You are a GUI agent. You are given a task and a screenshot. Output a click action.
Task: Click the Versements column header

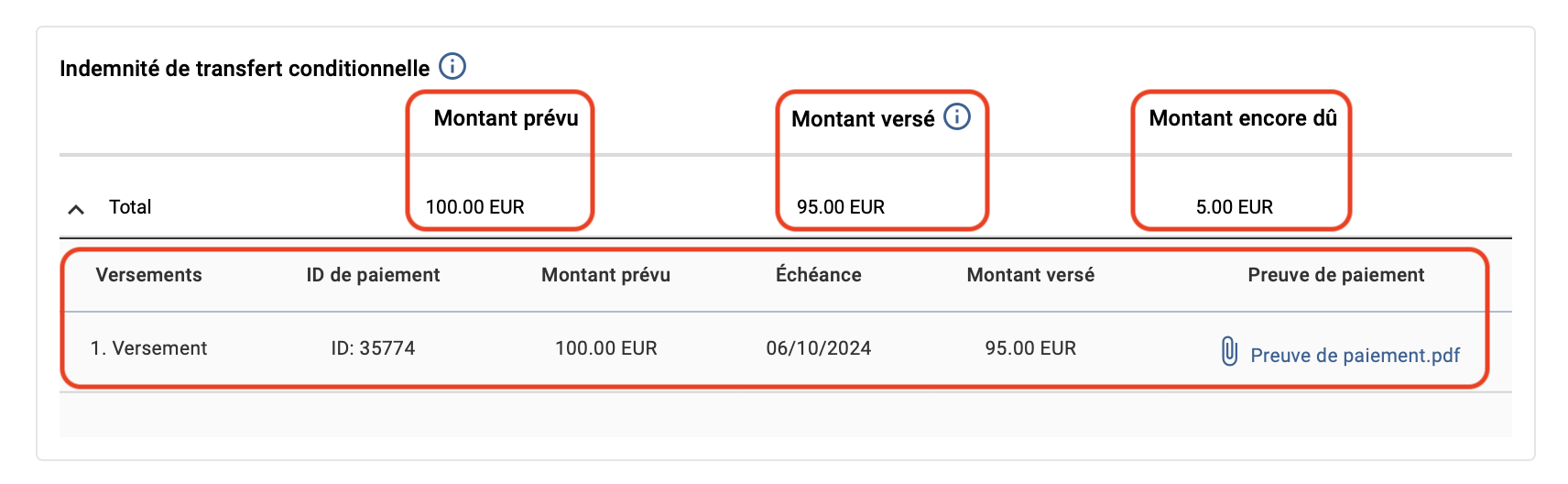[148, 275]
